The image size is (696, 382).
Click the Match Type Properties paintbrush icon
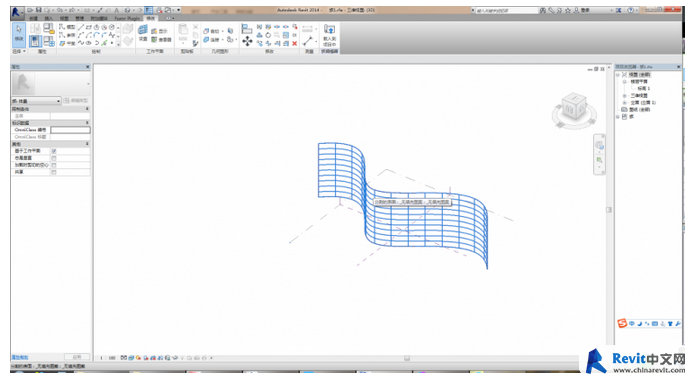195,43
